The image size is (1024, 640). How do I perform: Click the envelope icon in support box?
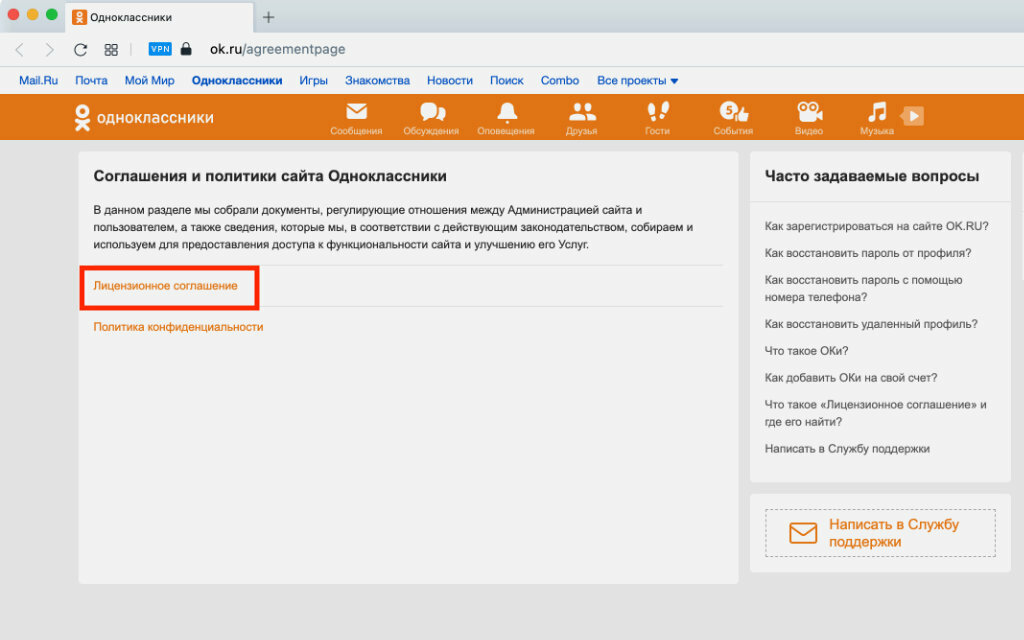(x=803, y=533)
